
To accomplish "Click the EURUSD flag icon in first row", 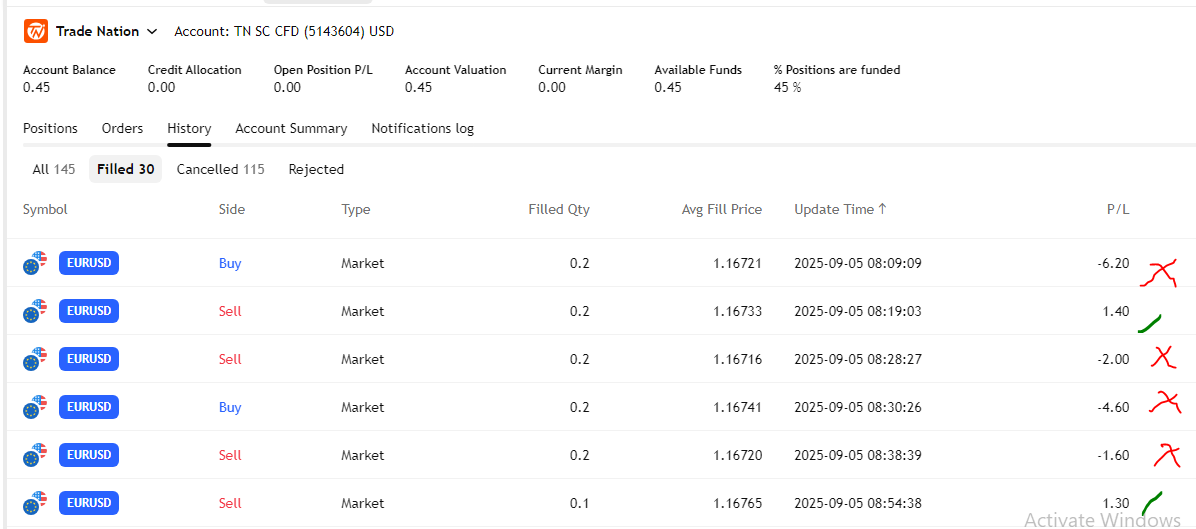I will [x=35, y=264].
